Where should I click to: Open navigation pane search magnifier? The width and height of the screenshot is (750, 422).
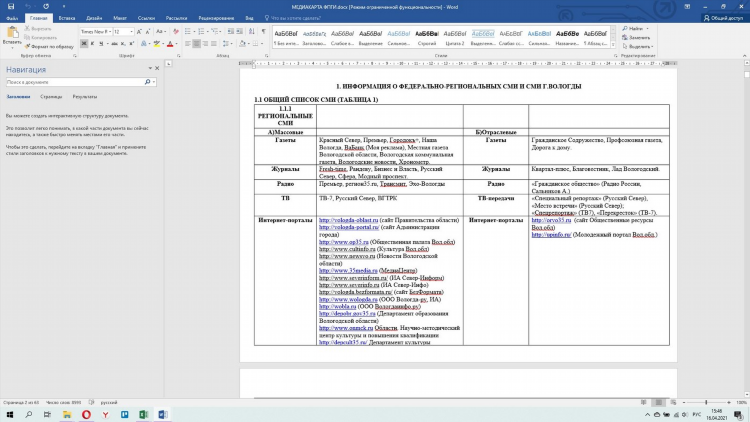click(147, 82)
